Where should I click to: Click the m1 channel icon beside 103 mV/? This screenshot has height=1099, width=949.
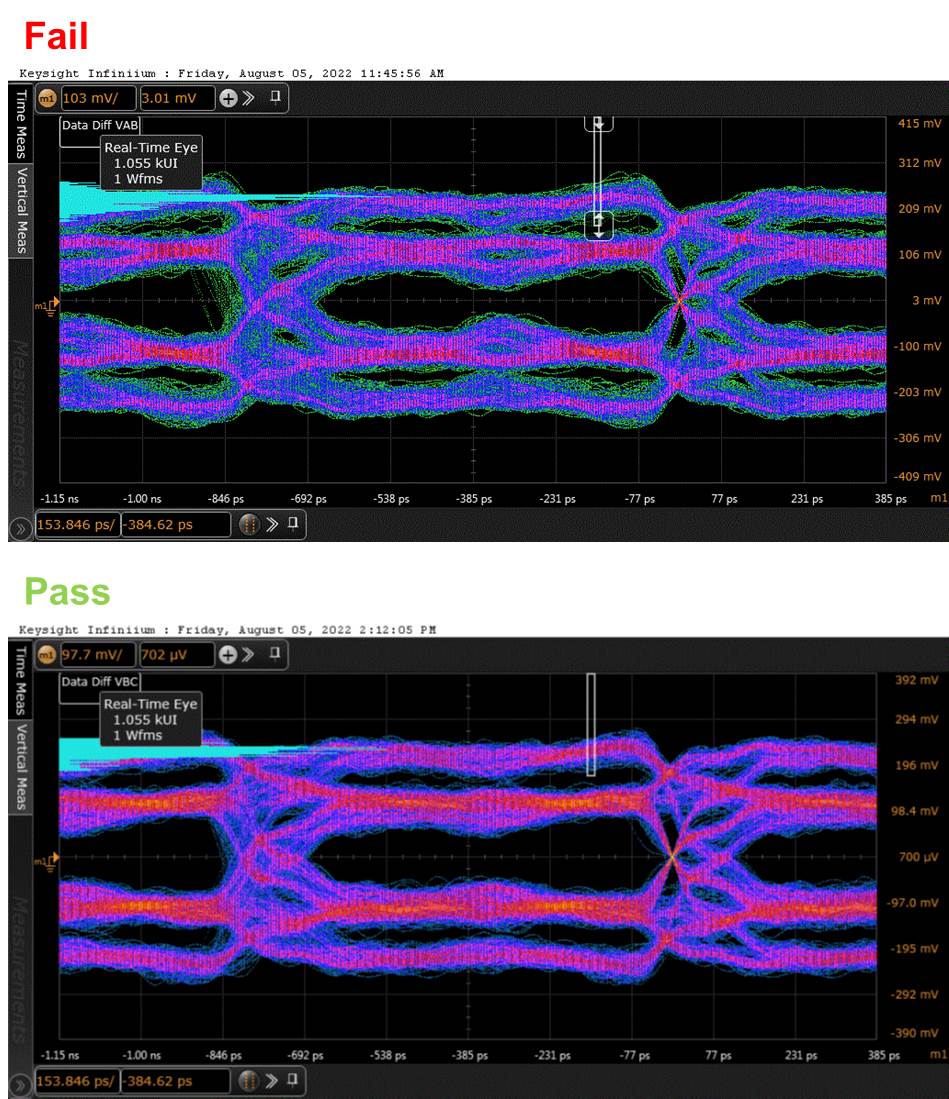tap(47, 98)
